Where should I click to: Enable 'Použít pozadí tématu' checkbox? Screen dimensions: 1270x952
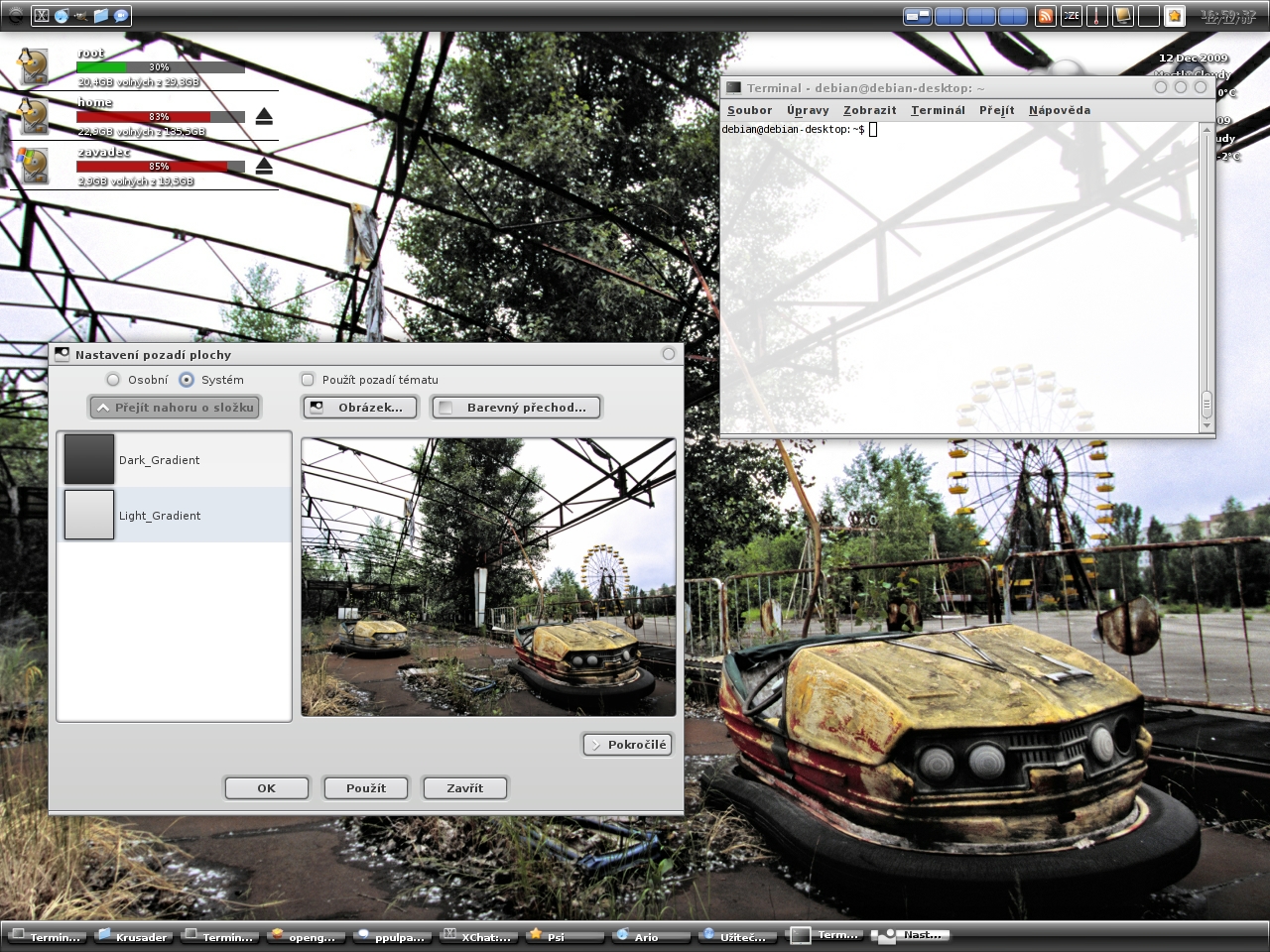point(308,380)
